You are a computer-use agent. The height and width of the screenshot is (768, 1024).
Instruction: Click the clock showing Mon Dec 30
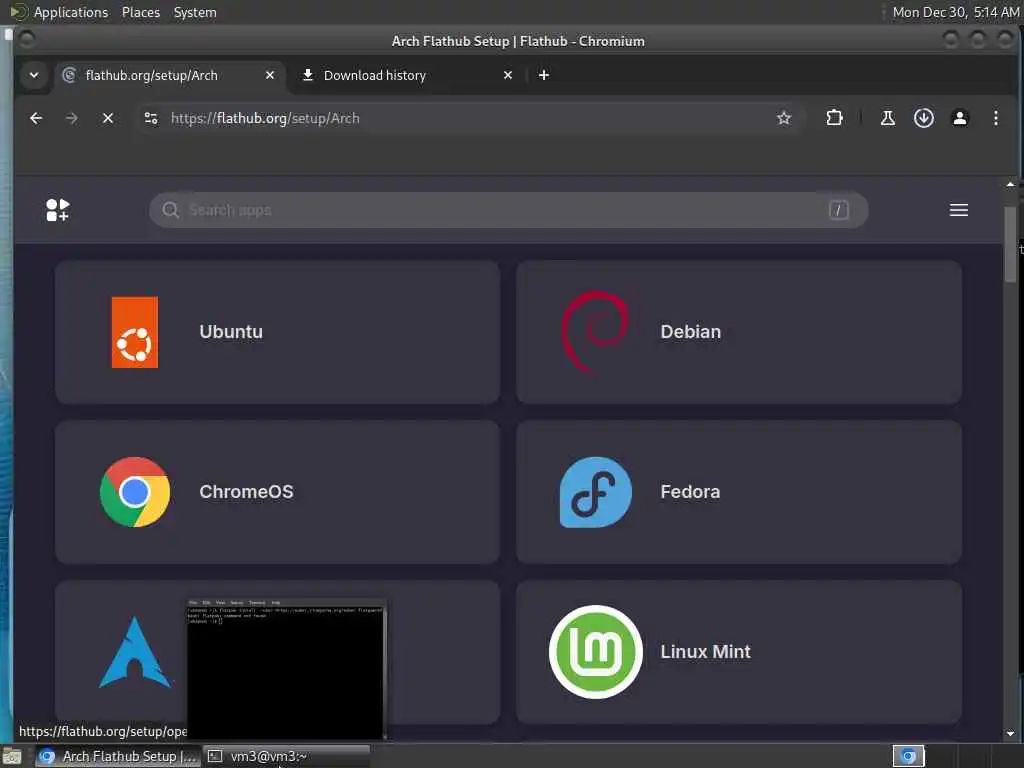click(955, 12)
